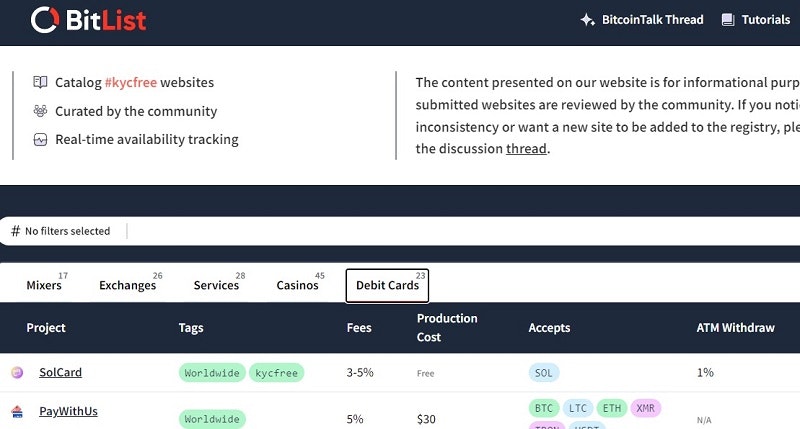
Task: Click the Worldwide tag in SolCard row
Action: coord(212,373)
